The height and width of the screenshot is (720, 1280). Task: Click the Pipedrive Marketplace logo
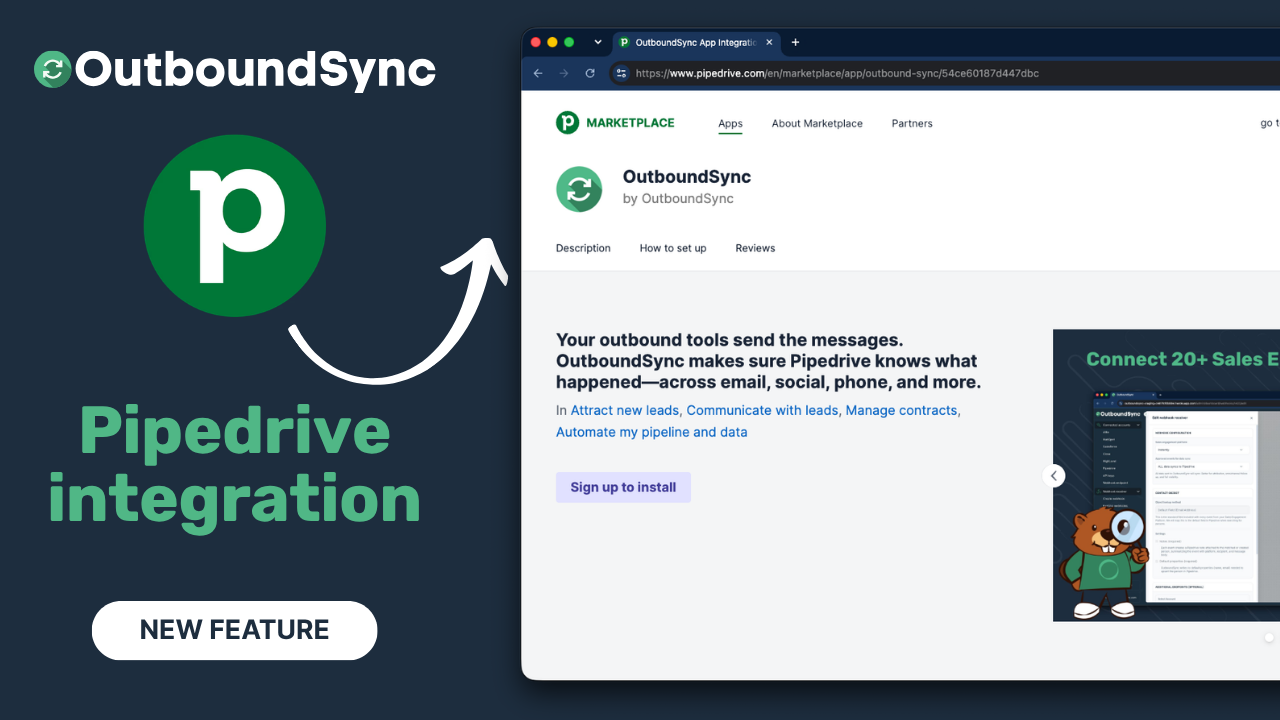[x=615, y=123]
